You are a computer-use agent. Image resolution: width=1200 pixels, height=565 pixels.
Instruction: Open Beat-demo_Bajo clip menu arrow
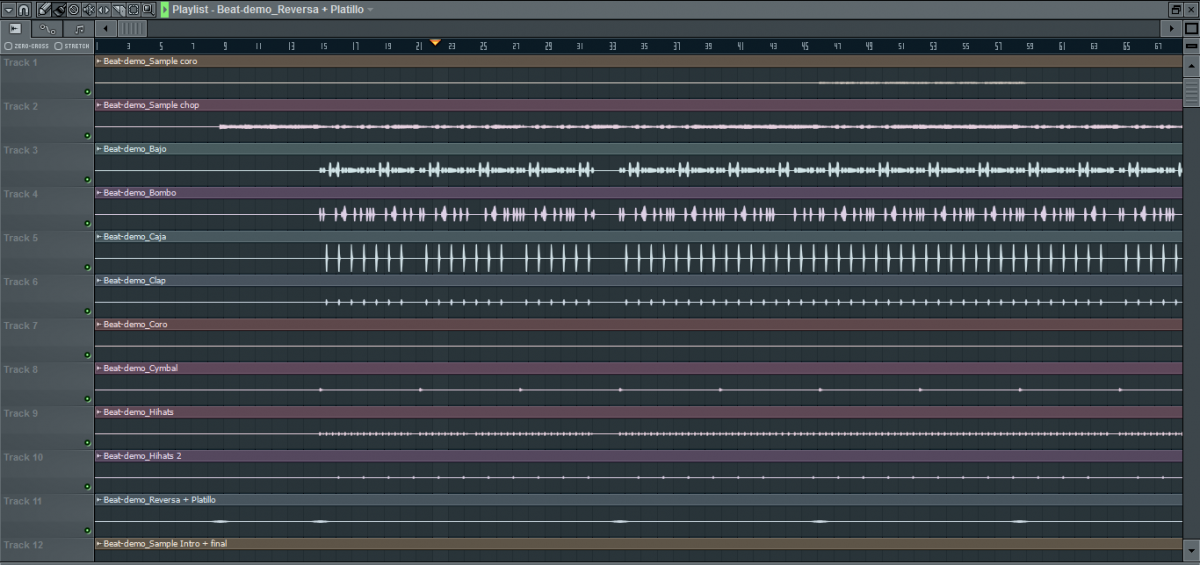click(x=99, y=149)
